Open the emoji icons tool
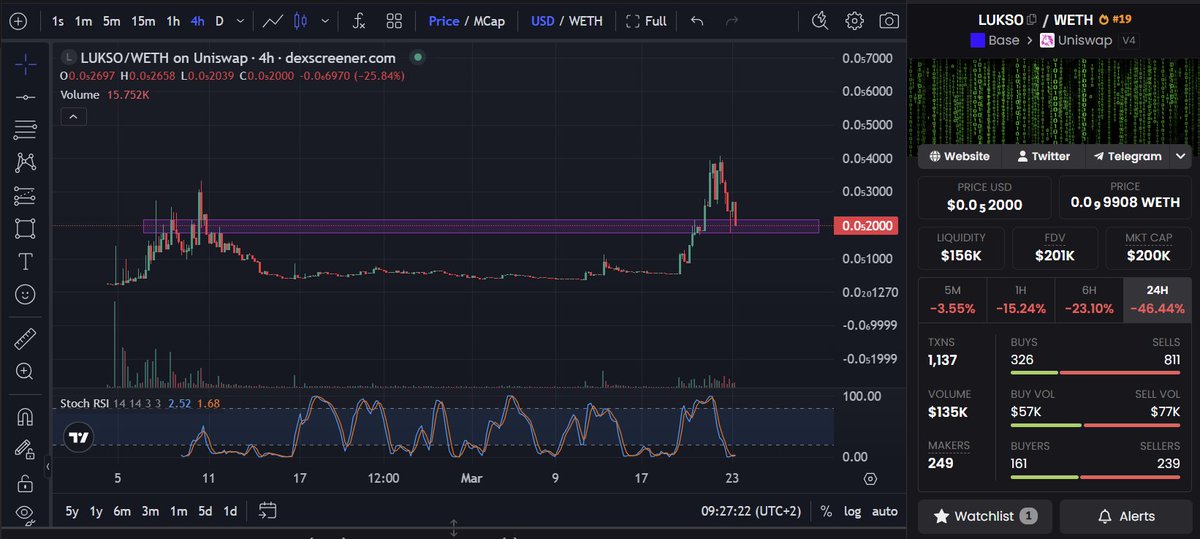Screen dimensions: 1200x539 pyautogui.click(x=26, y=294)
